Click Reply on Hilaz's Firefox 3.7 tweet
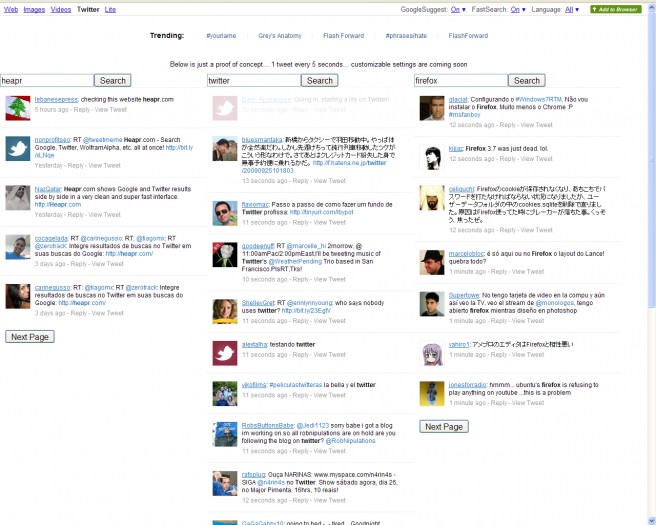The image size is (656, 525). click(507, 159)
